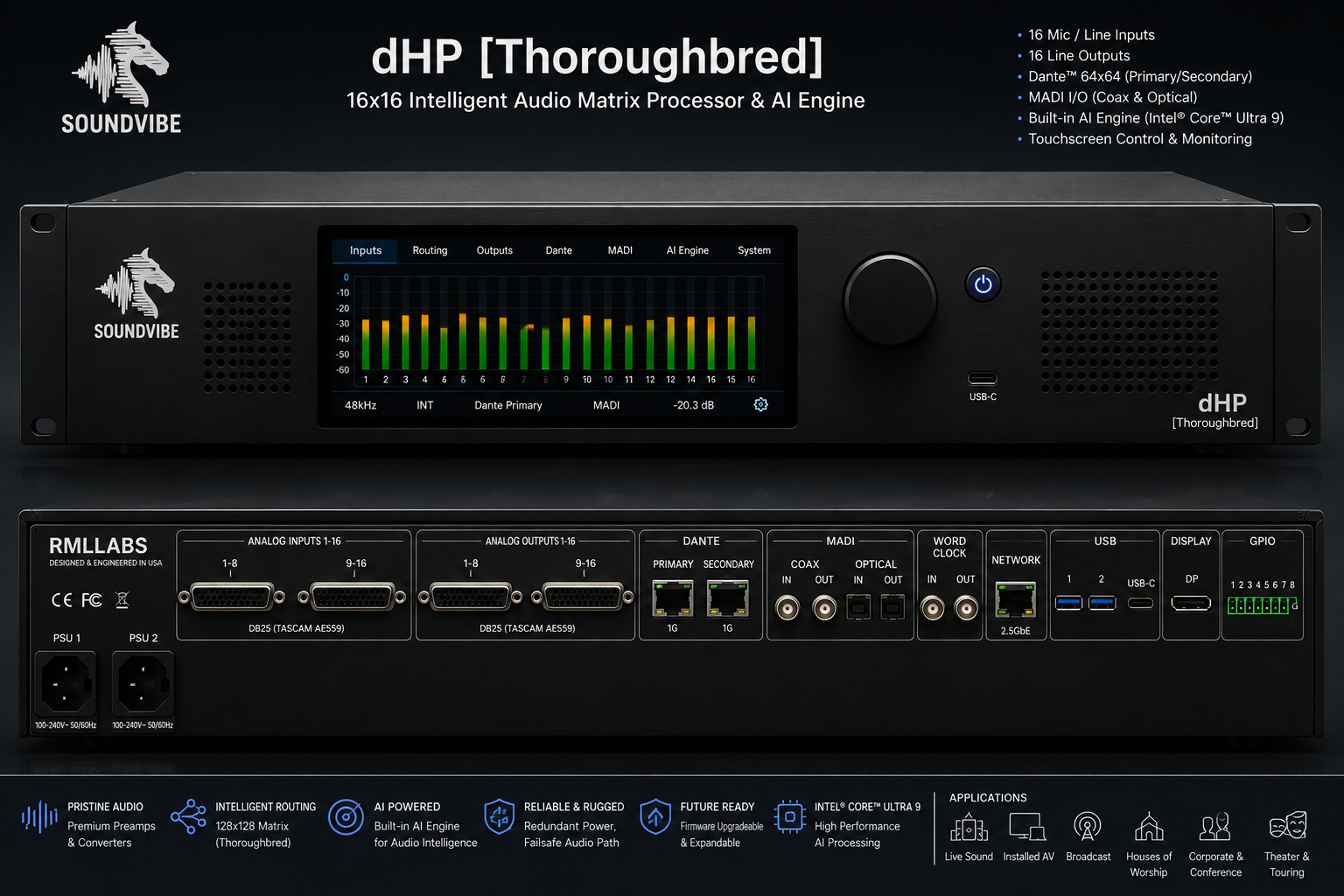Screen dimensions: 1344x896
Task: Click the '16 Mic / Line Inputs' bullet
Action: 1091,35
